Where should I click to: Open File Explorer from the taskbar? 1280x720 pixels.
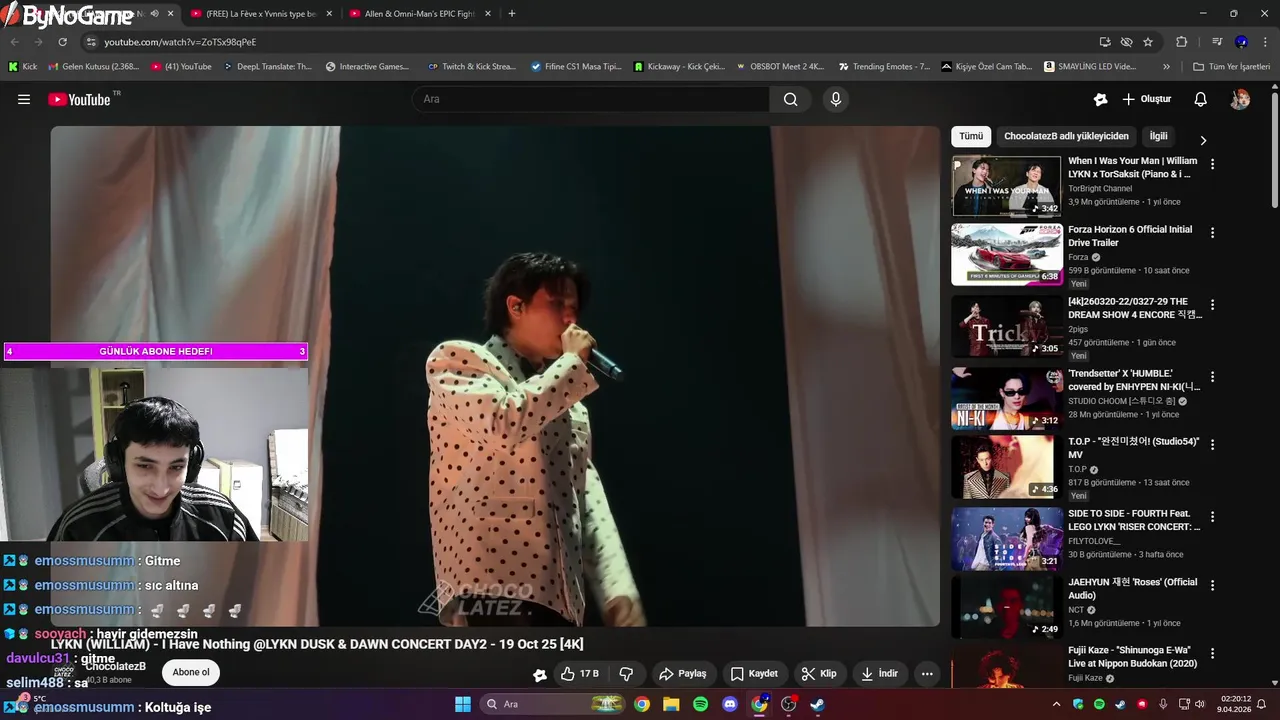coord(671,704)
